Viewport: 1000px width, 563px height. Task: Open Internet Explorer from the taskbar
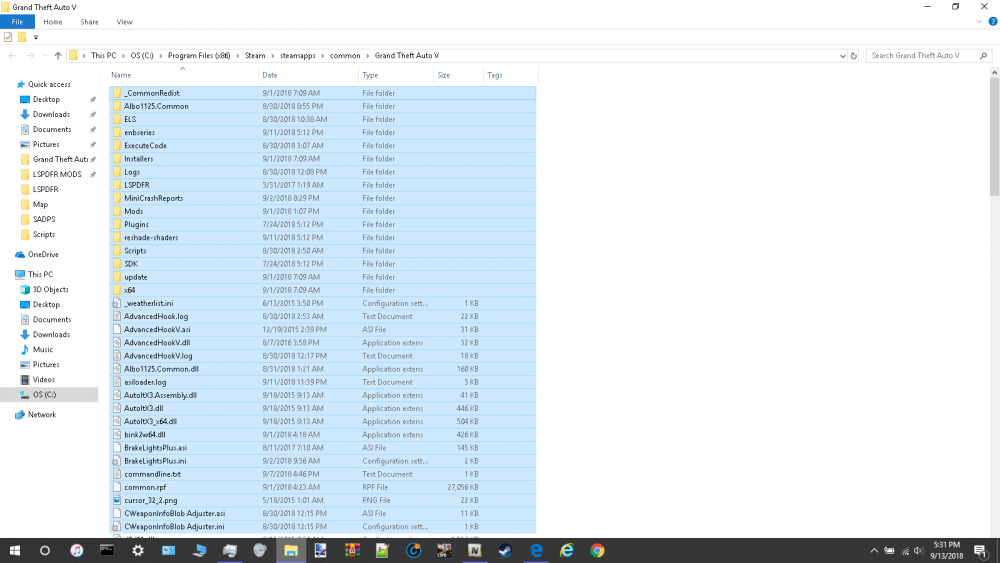tap(566, 550)
